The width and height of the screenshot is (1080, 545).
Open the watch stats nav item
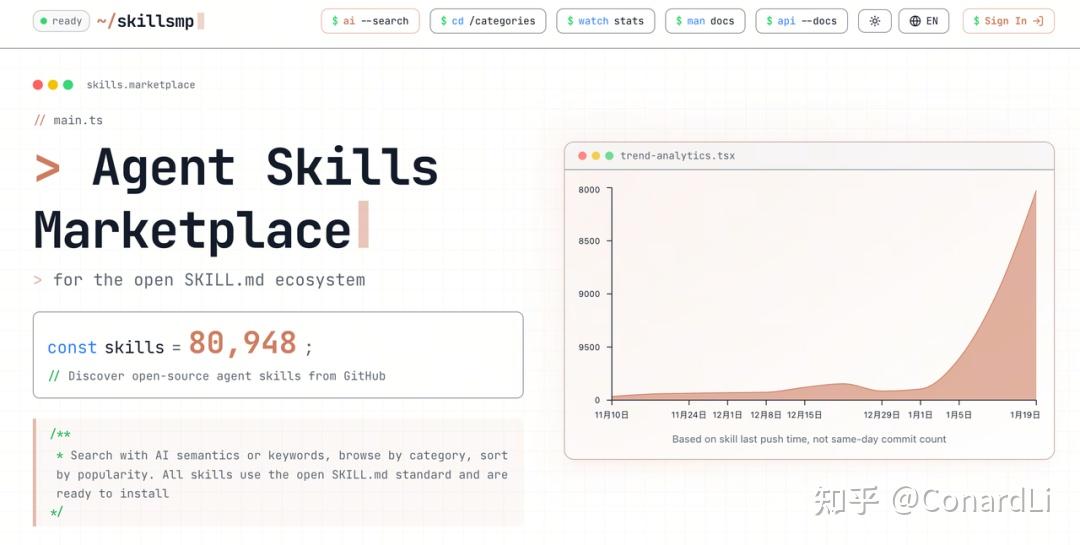coord(605,21)
